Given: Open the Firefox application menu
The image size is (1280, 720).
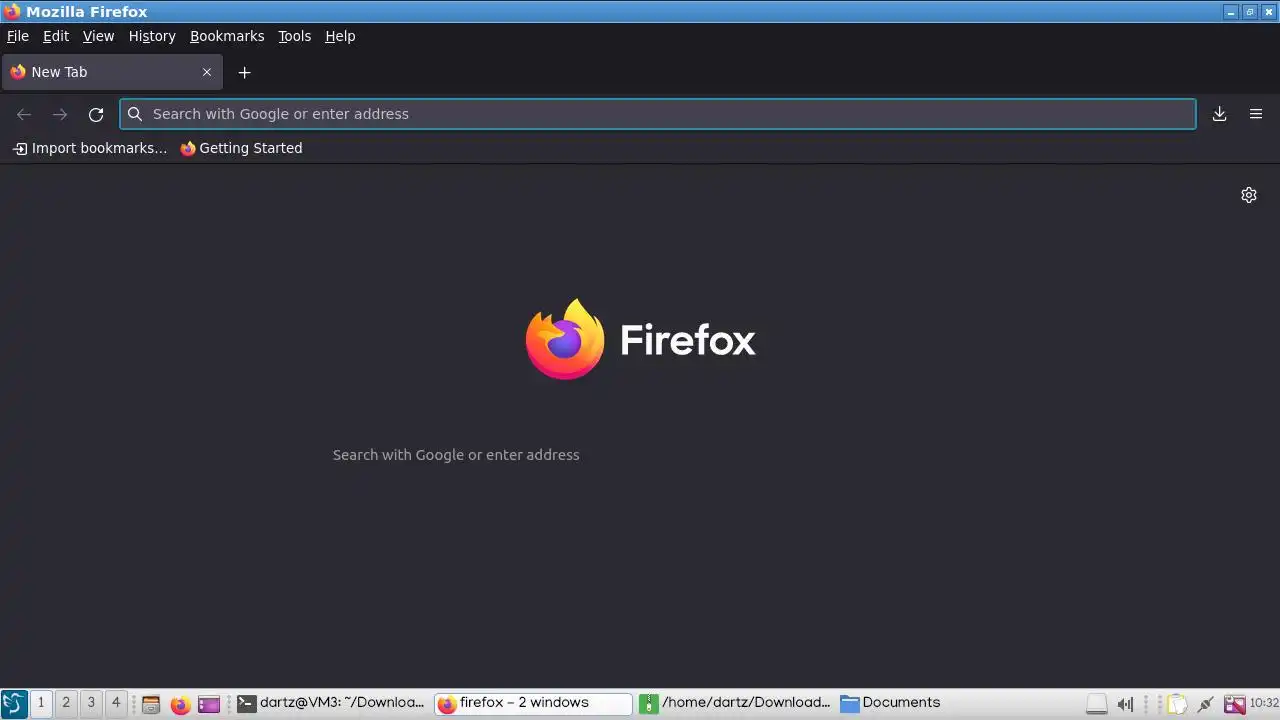Looking at the screenshot, I should (x=1256, y=114).
